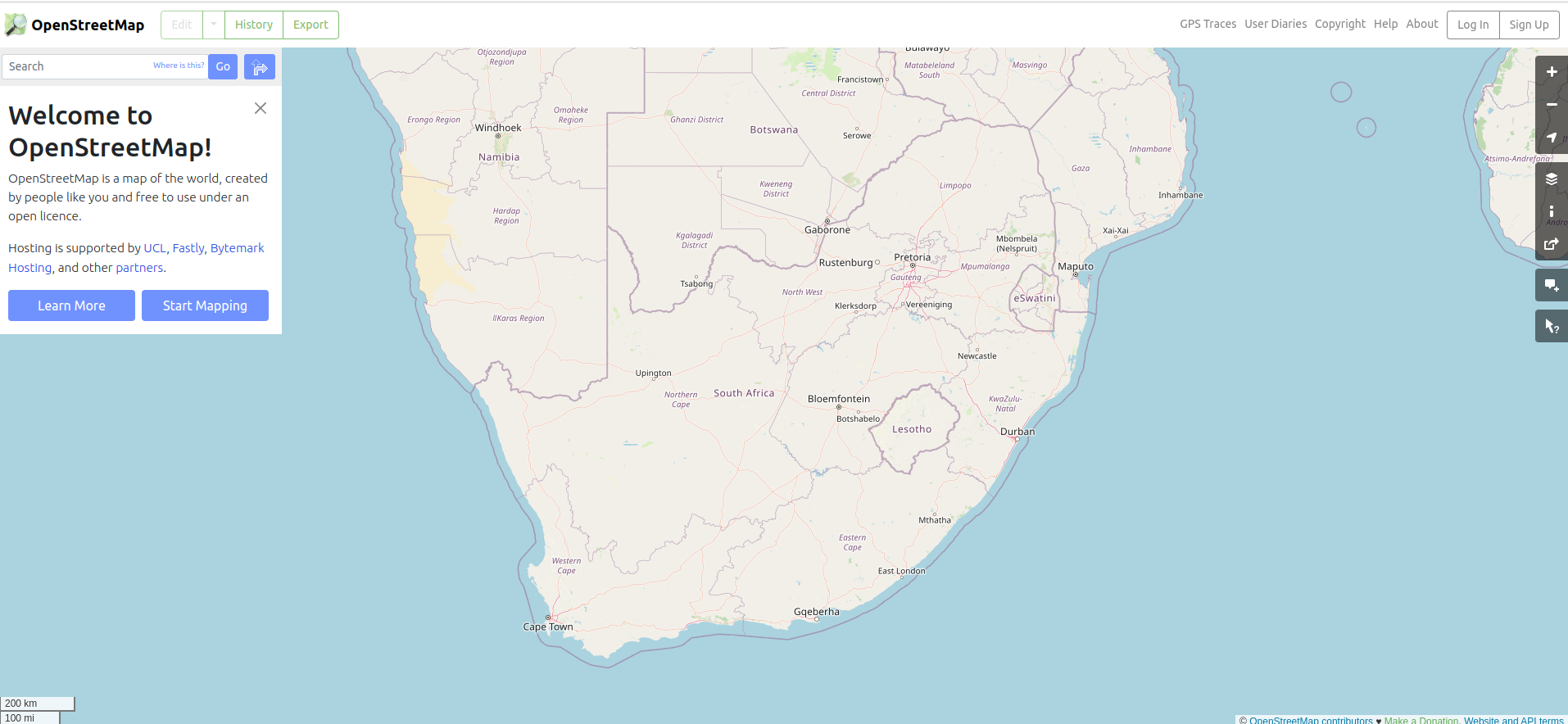Follow the 'Where is this?' link
The image size is (1568, 724).
click(179, 66)
